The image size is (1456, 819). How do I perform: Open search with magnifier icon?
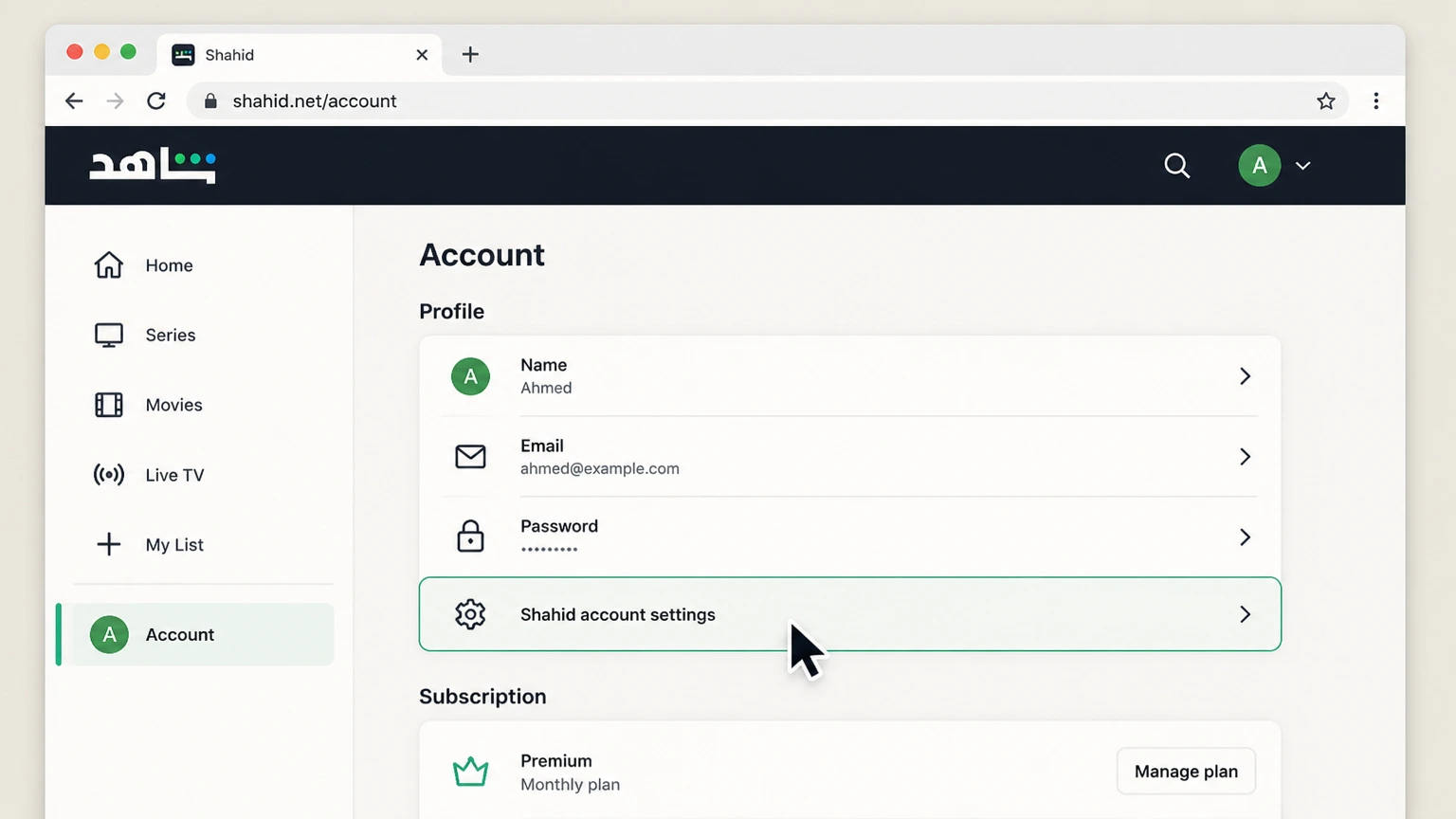[x=1176, y=166]
